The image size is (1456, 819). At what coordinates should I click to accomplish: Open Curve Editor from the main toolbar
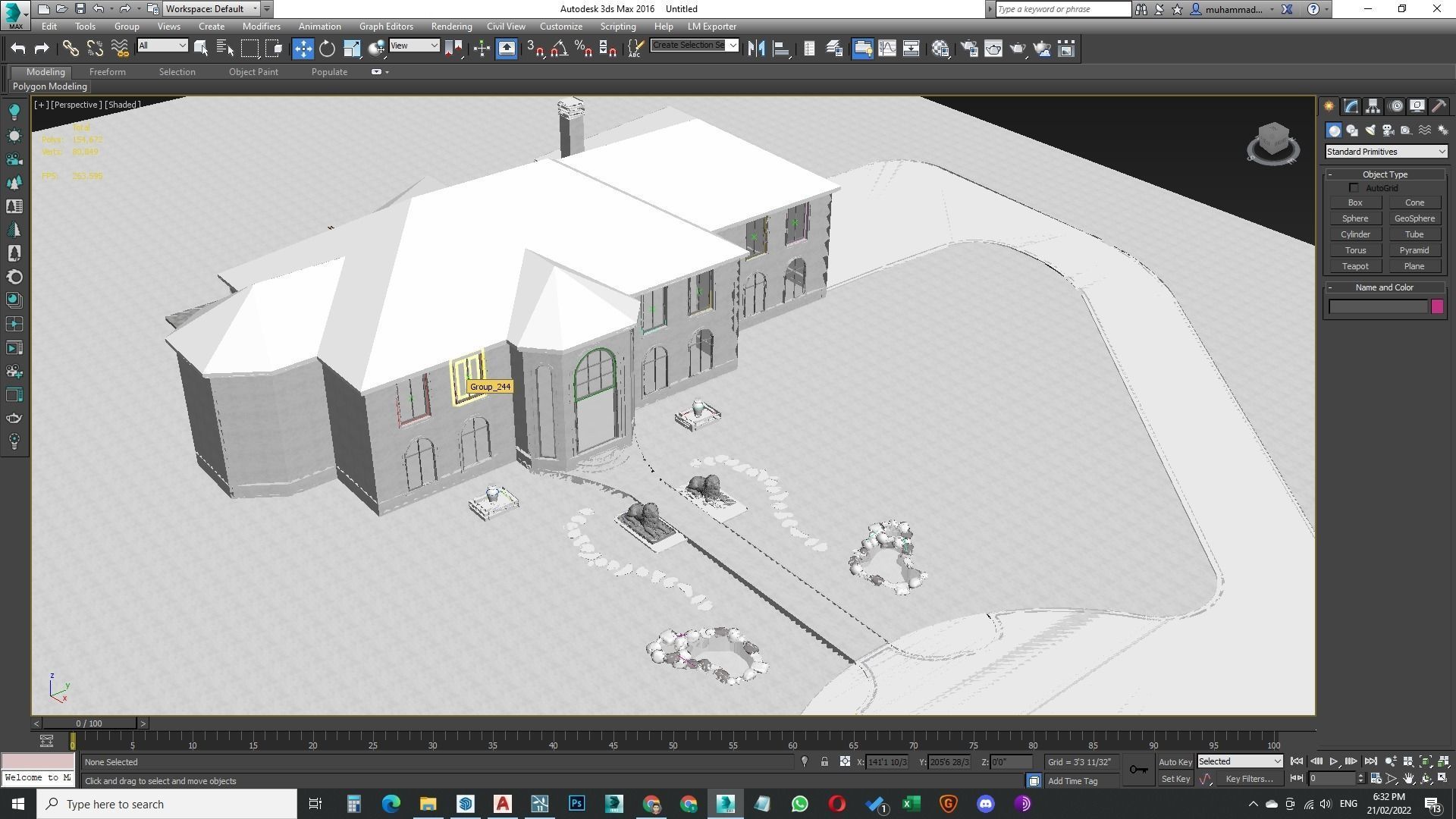point(886,49)
